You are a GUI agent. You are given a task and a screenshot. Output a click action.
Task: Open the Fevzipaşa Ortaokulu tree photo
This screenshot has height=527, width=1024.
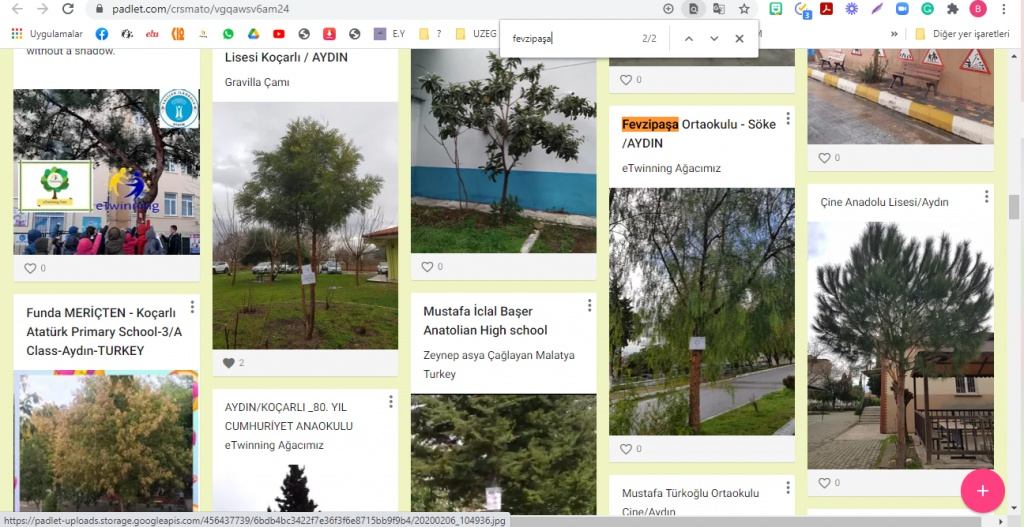tap(701, 311)
